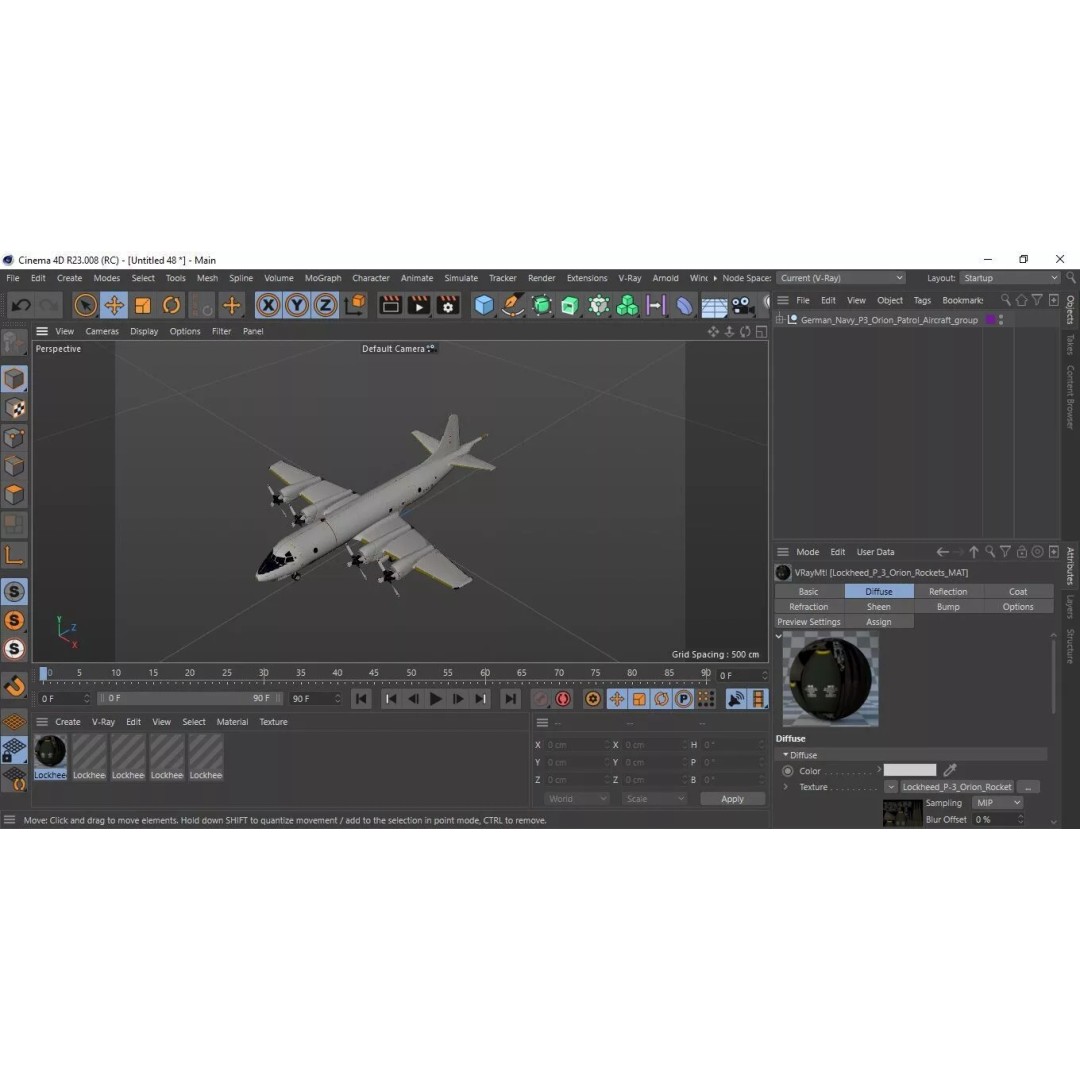Open the V-Ray menu in top menubar
The width and height of the screenshot is (1080, 1080).
(x=630, y=278)
